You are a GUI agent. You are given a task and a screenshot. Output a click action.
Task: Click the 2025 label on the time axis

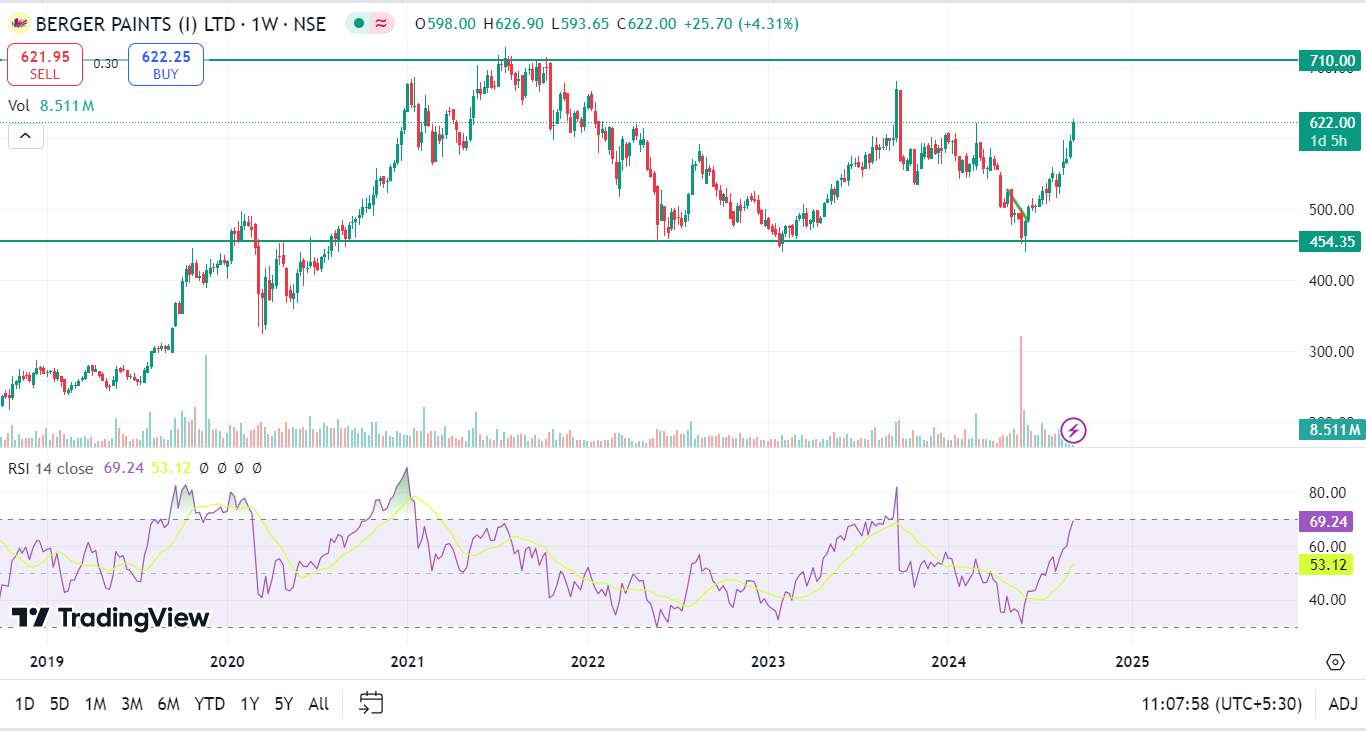pyautogui.click(x=1132, y=661)
